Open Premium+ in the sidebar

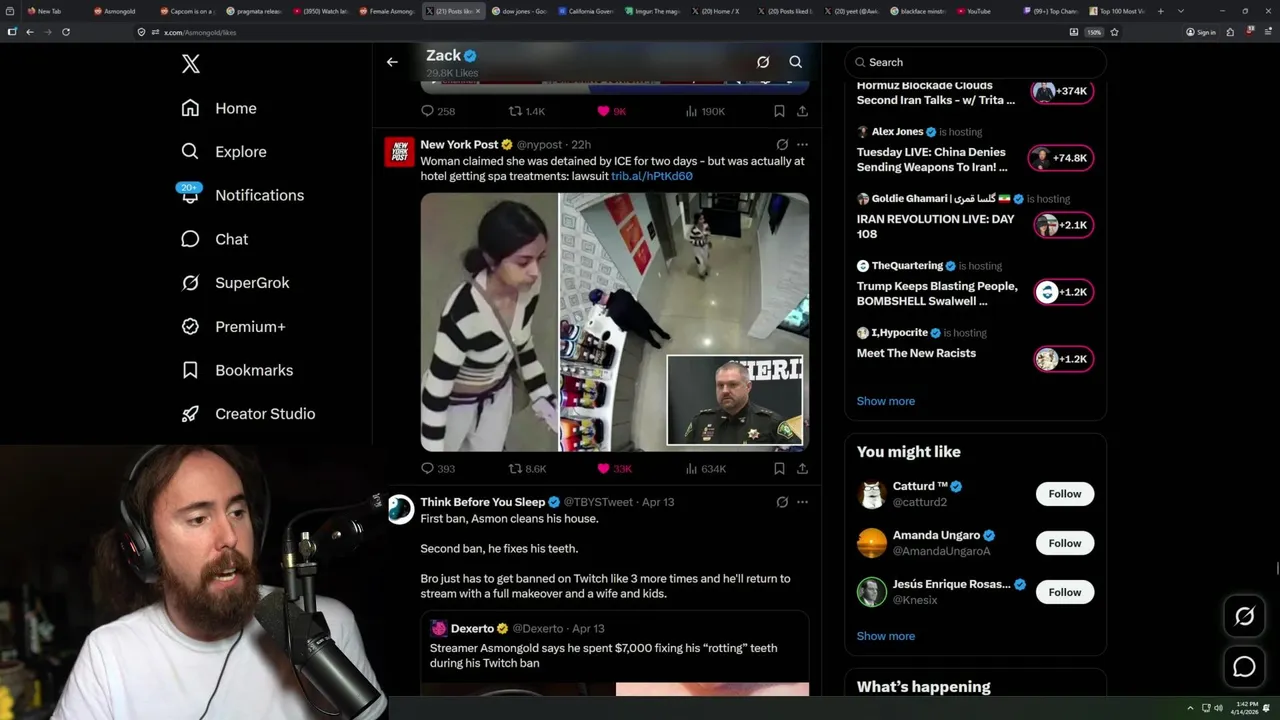click(233, 326)
